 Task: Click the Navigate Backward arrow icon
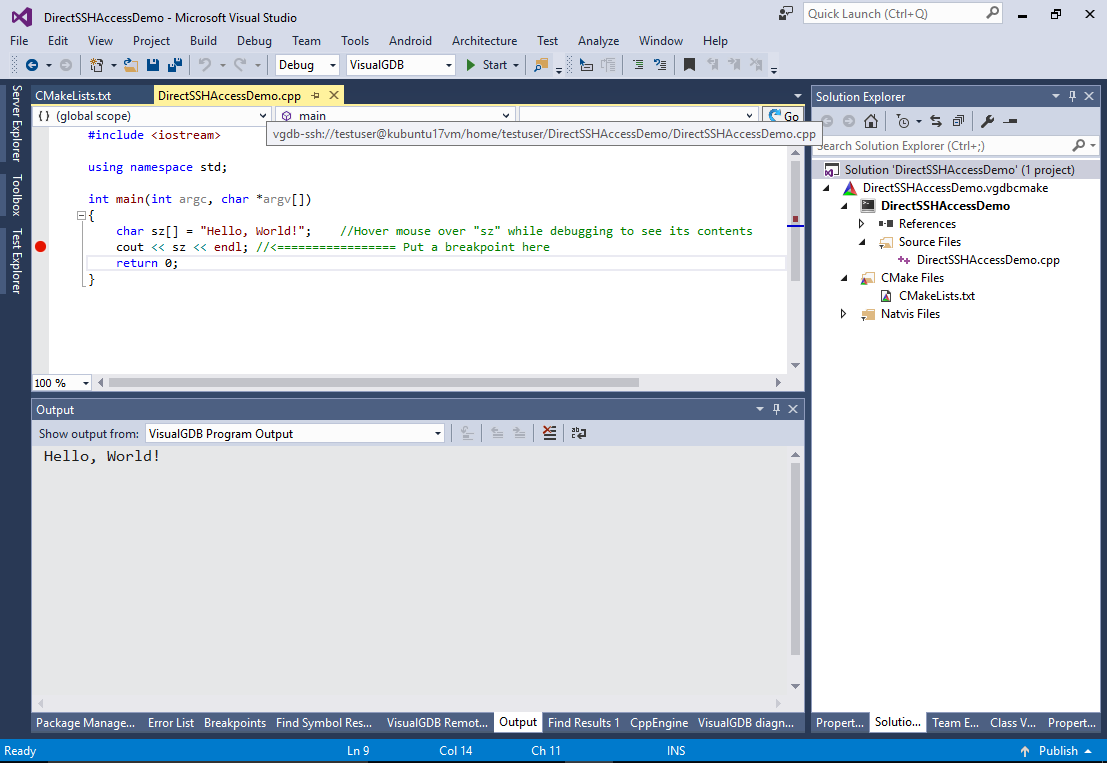tap(32, 65)
